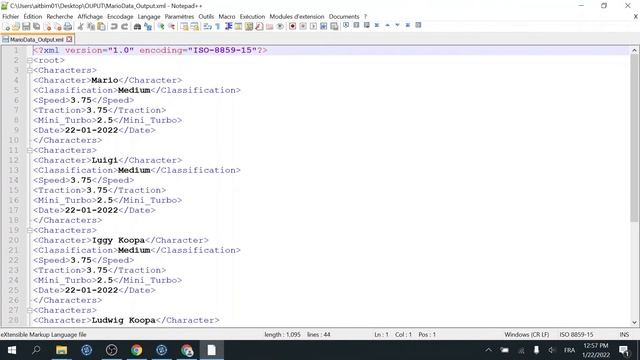Screen dimensions: 640x360
Task: Click the INS mode status indicator
Action: point(624,335)
